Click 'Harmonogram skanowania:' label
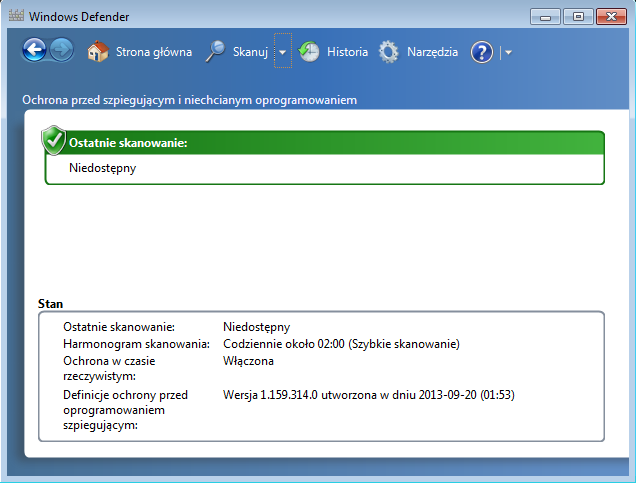Viewport: 636px width, 483px height. tap(136, 344)
